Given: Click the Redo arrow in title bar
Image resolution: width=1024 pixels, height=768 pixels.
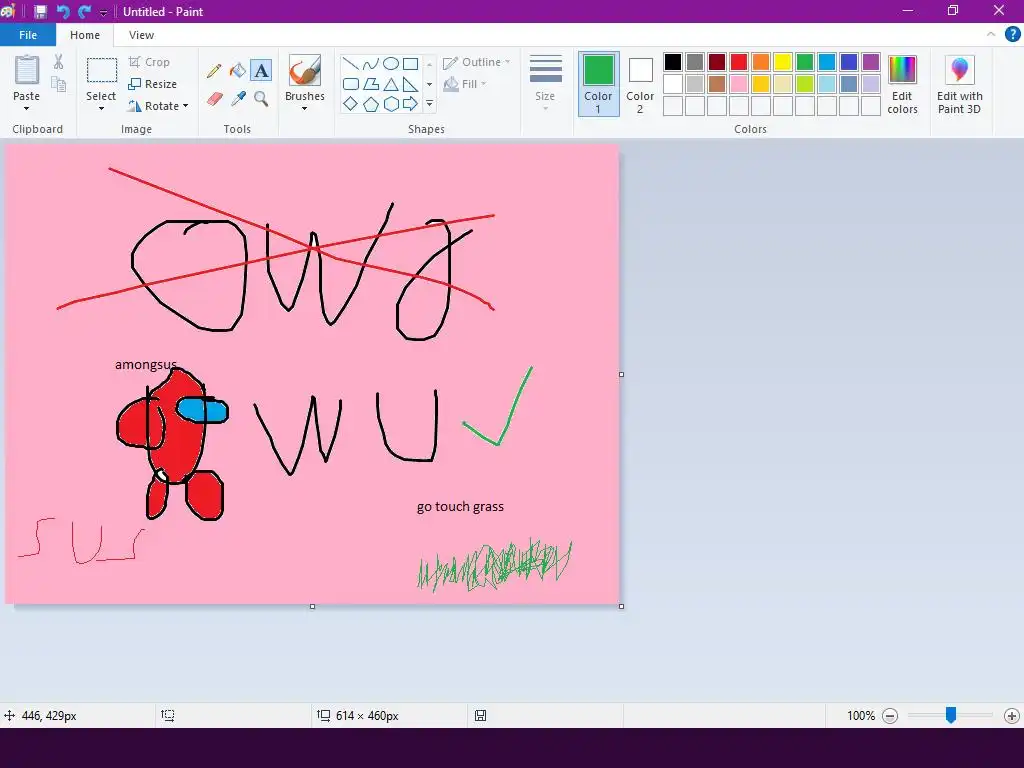Looking at the screenshot, I should coord(84,12).
